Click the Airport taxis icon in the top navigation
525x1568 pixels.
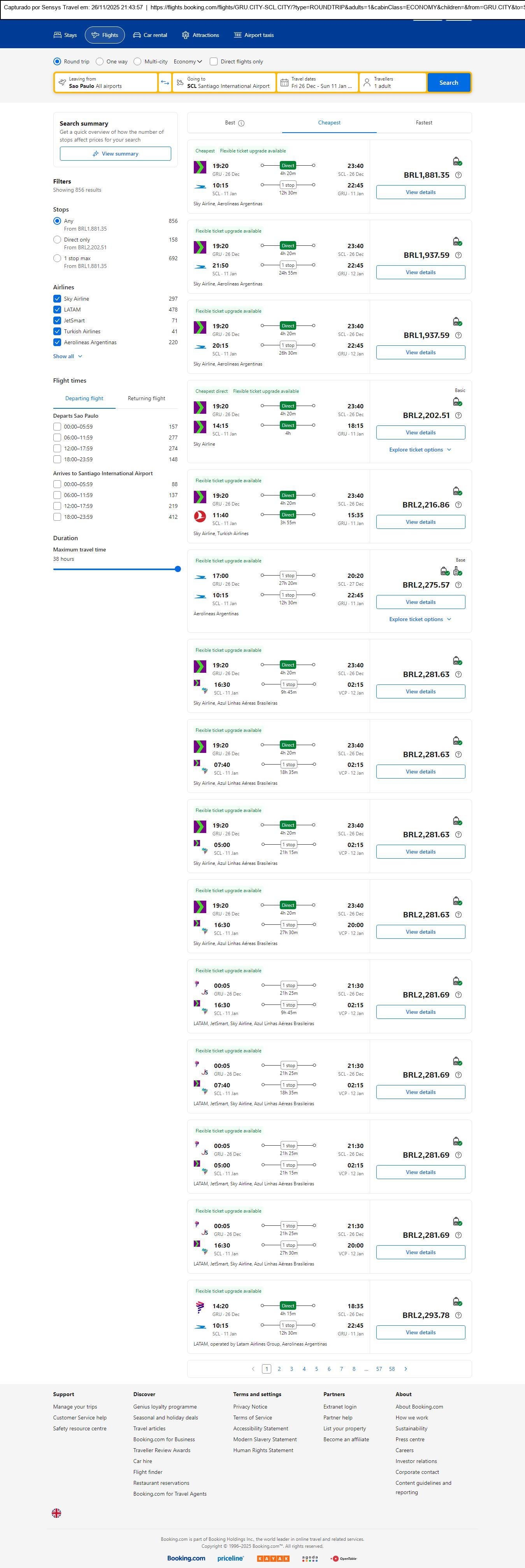pos(237,35)
